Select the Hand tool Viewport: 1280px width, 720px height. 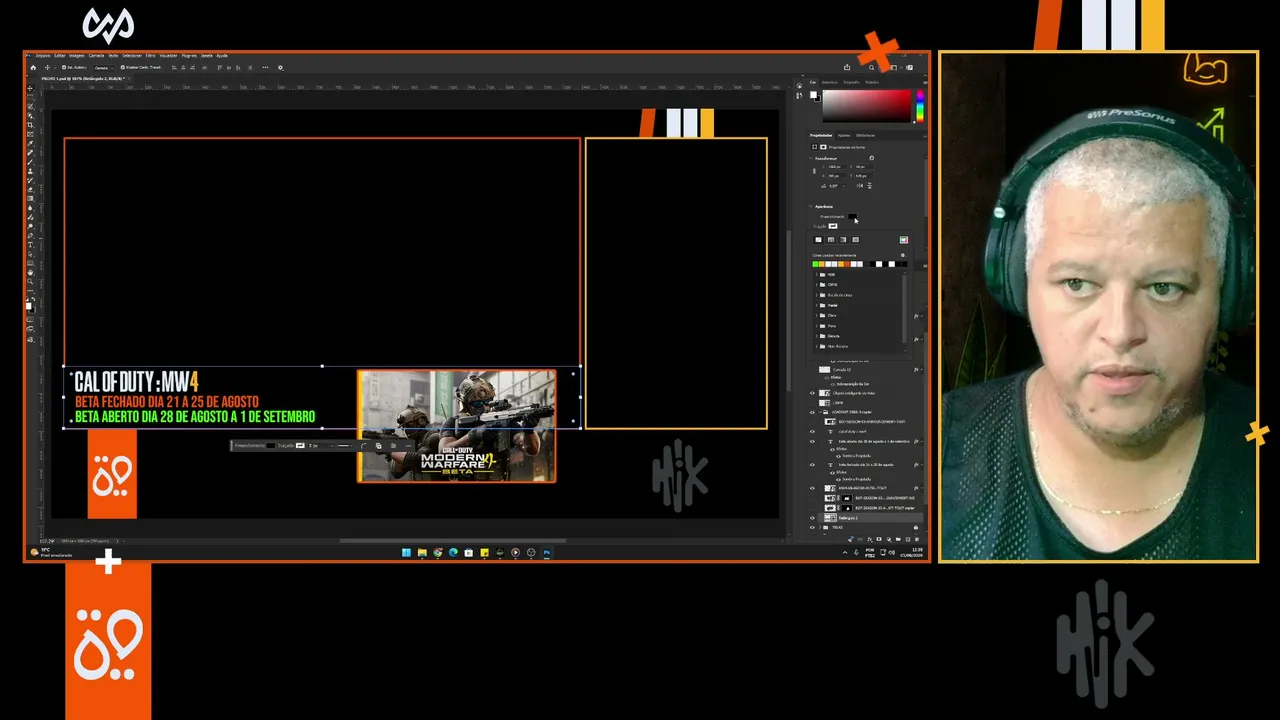(x=30, y=272)
